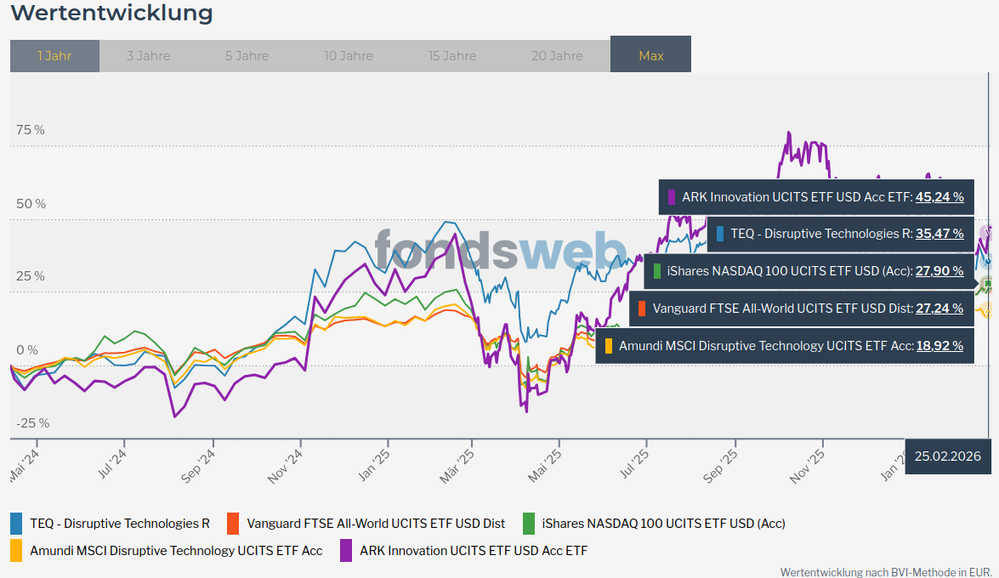Screen dimensions: 999x578
Task: Click the Wertentwicklung heading
Action: point(111,13)
